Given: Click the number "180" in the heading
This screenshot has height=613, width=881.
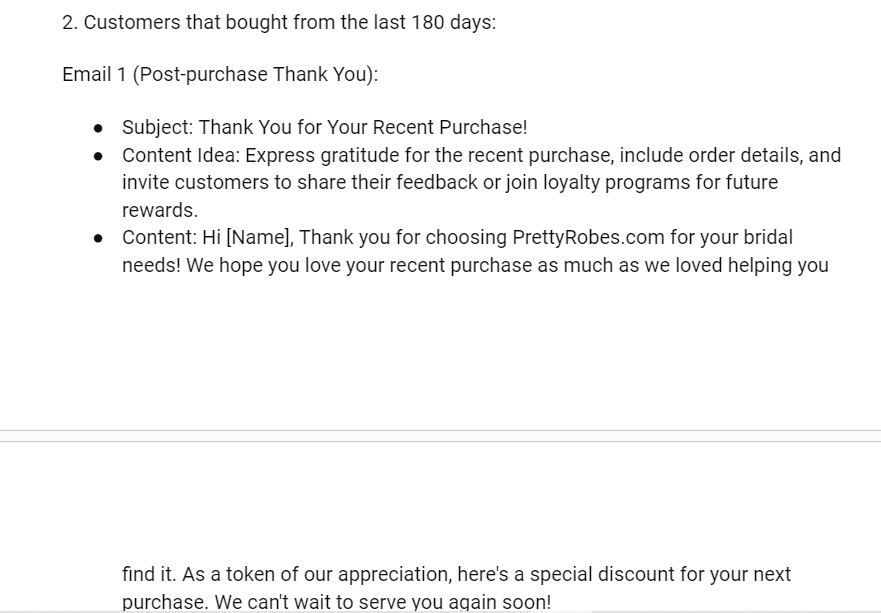Looking at the screenshot, I should [x=428, y=22].
